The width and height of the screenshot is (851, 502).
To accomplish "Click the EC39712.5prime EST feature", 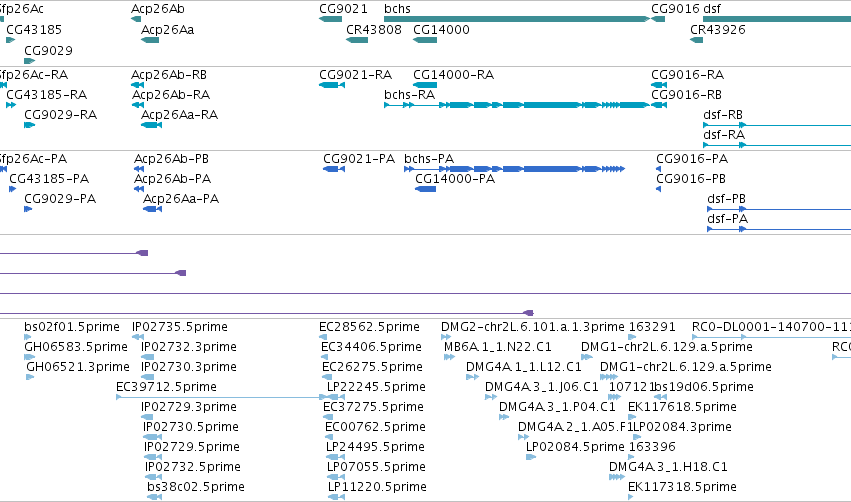I will pos(222,397).
